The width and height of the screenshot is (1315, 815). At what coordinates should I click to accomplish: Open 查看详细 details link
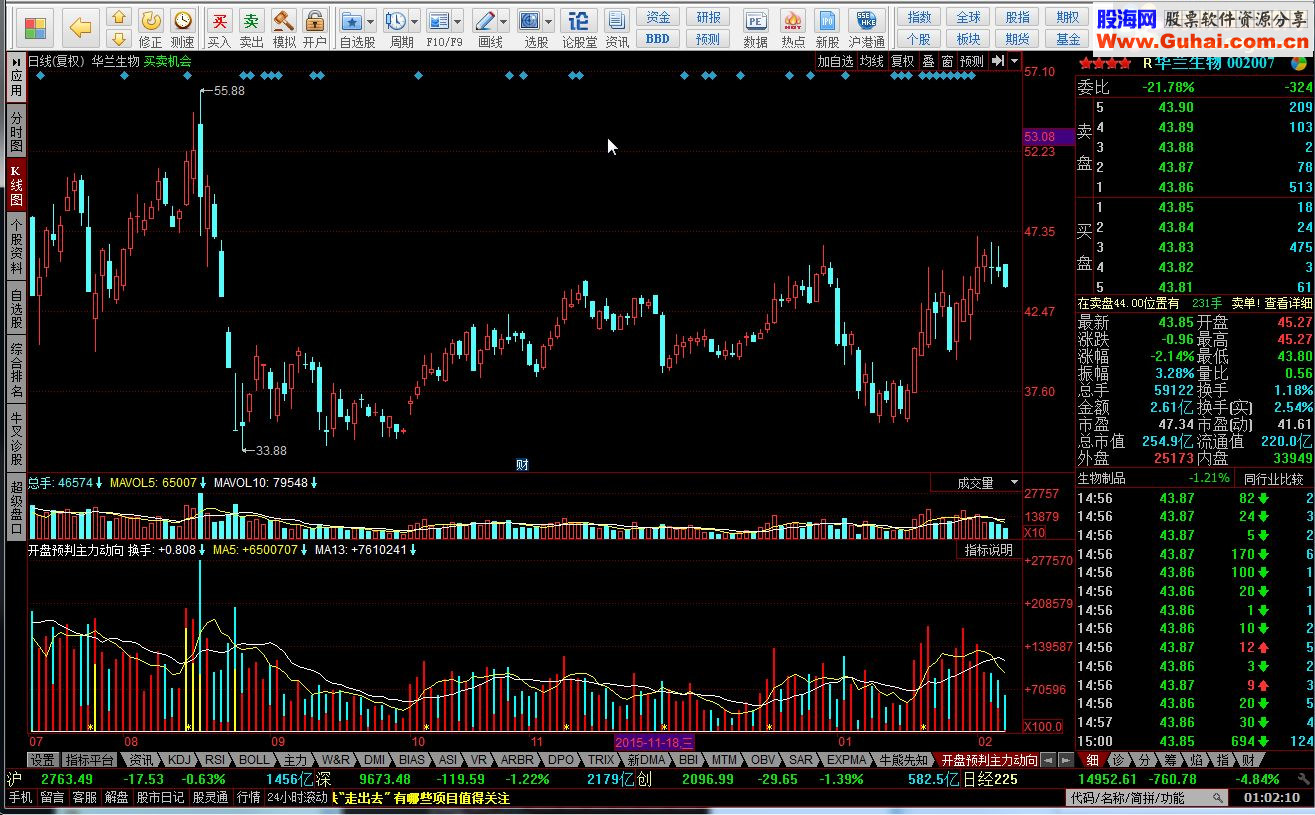click(1288, 303)
